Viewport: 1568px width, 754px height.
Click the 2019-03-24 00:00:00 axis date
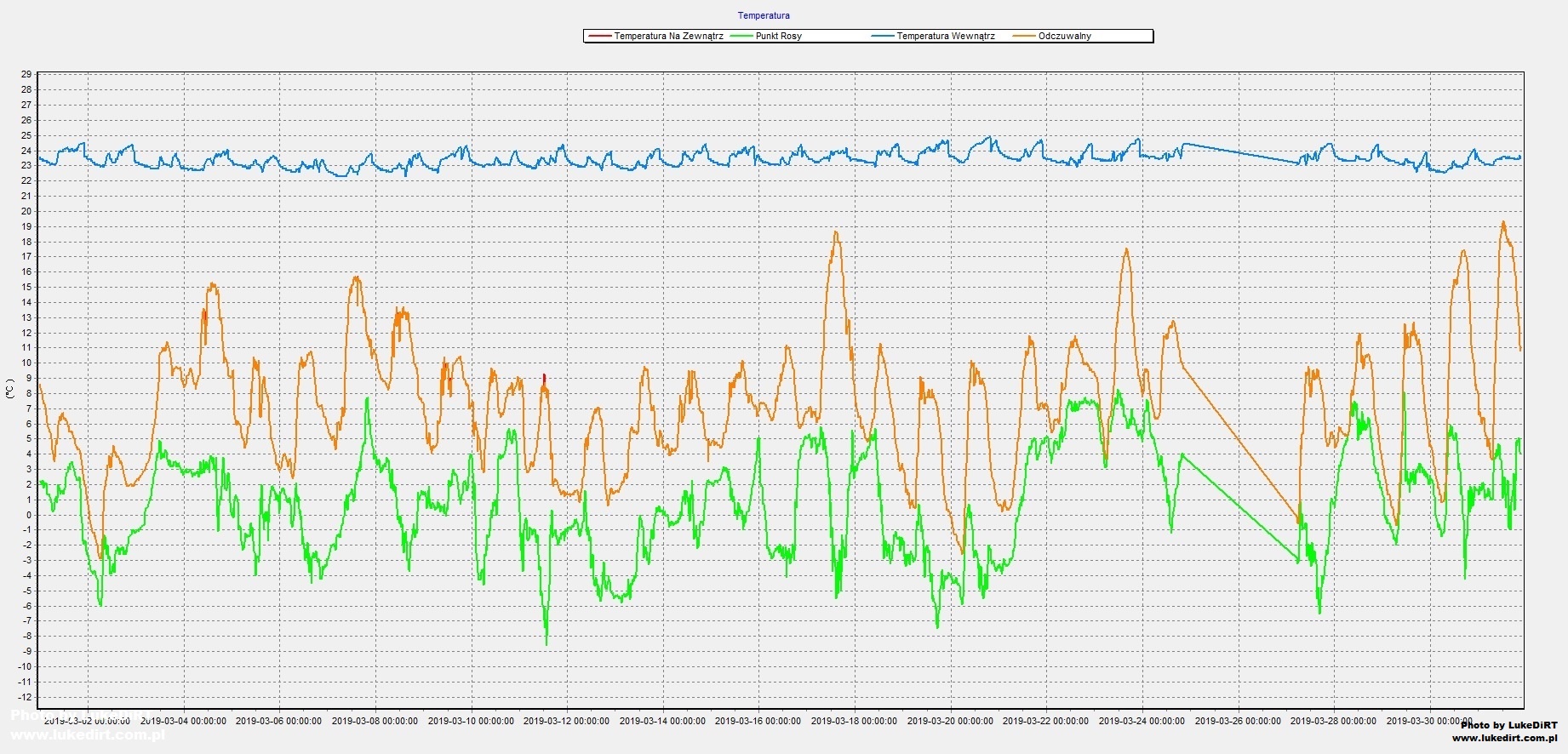(x=1142, y=721)
